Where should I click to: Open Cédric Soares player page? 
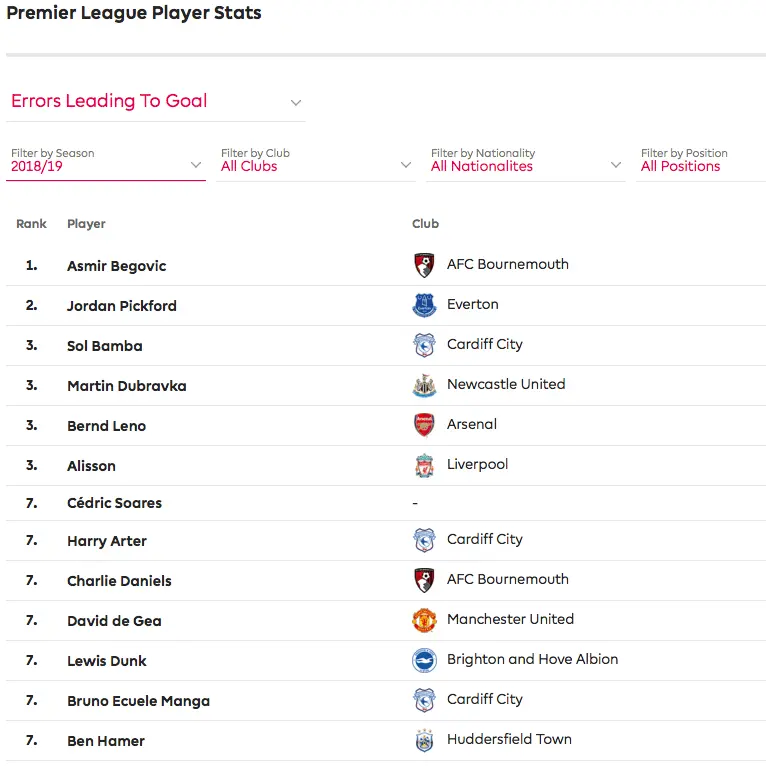114,503
